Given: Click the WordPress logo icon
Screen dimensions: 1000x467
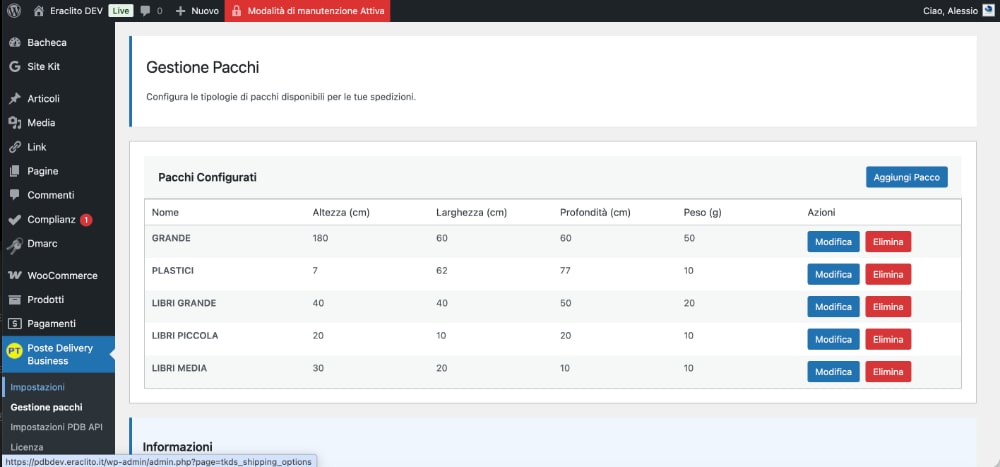Looking at the screenshot, I should (14, 11).
